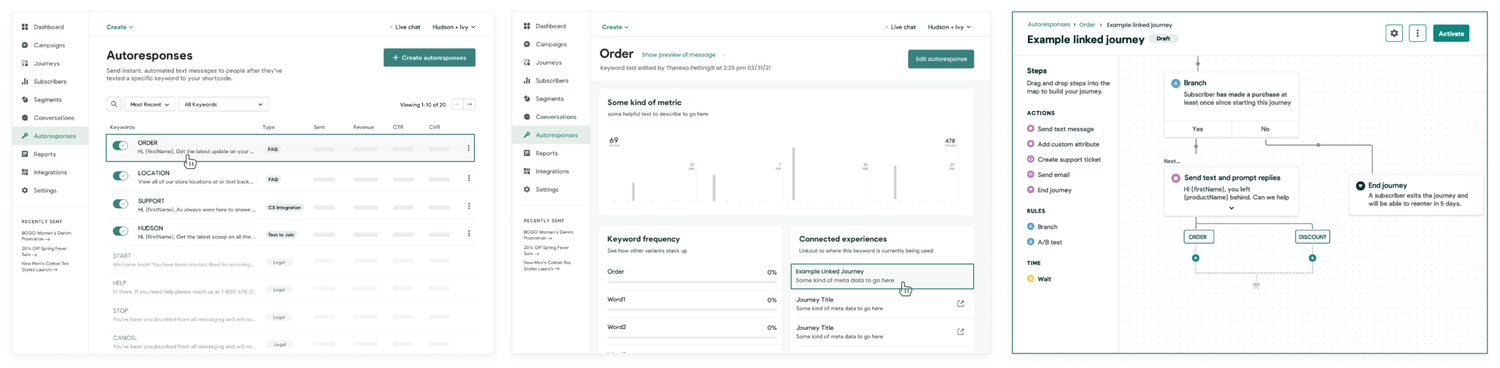This screenshot has height=368, width=1500.
Task: Go to previous page arrow beside Viewing 1-10
Action: (x=458, y=104)
